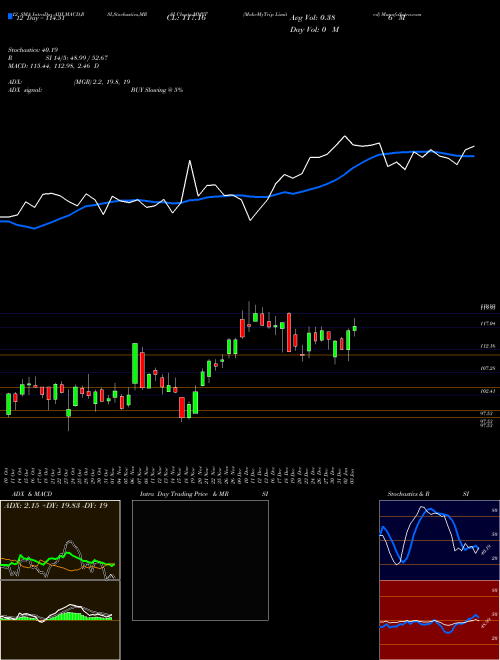Click the 117.94 price axis label
500x660 pixels.
click(x=487, y=323)
